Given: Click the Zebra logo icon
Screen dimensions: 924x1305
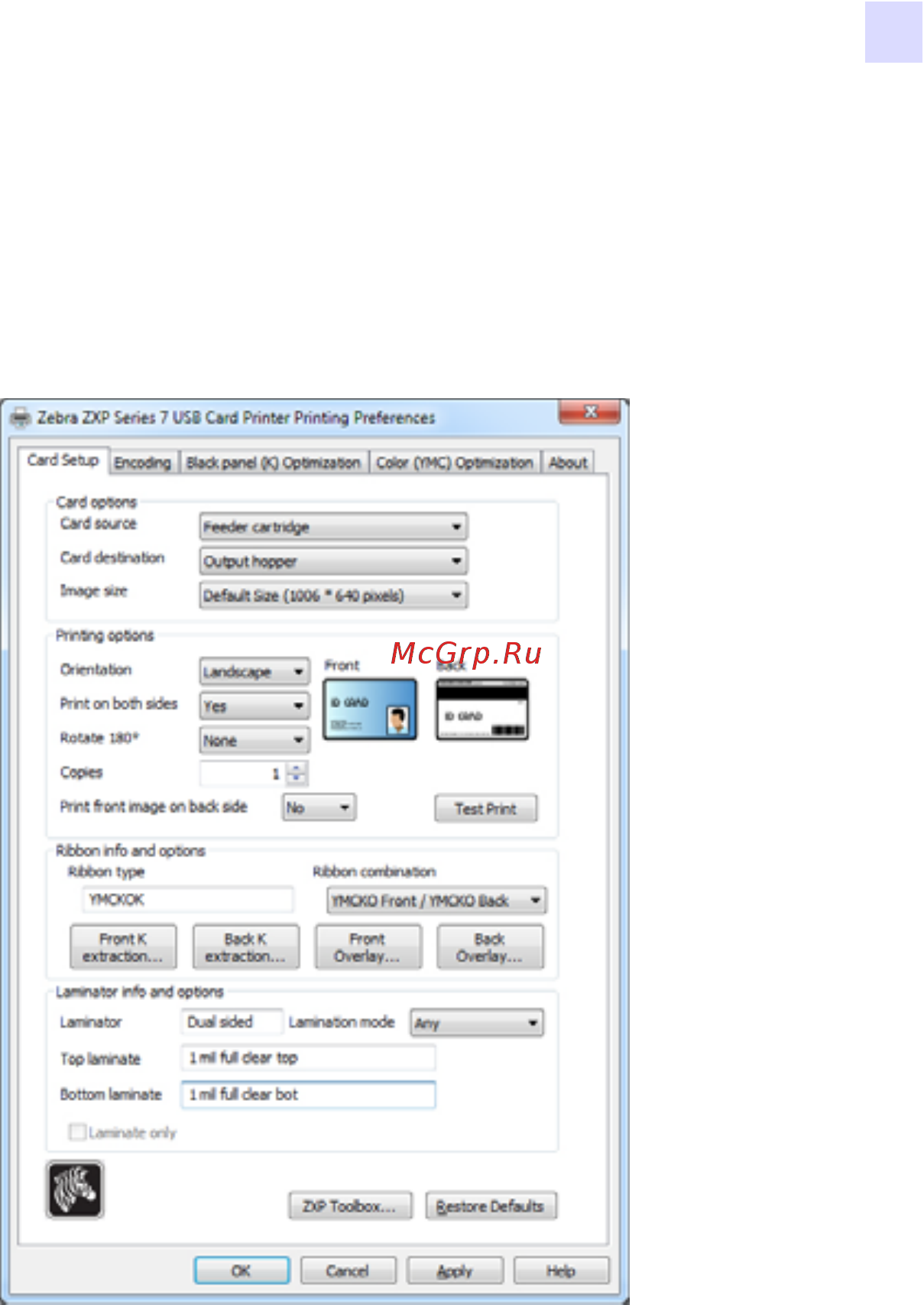Looking at the screenshot, I should [x=75, y=1190].
